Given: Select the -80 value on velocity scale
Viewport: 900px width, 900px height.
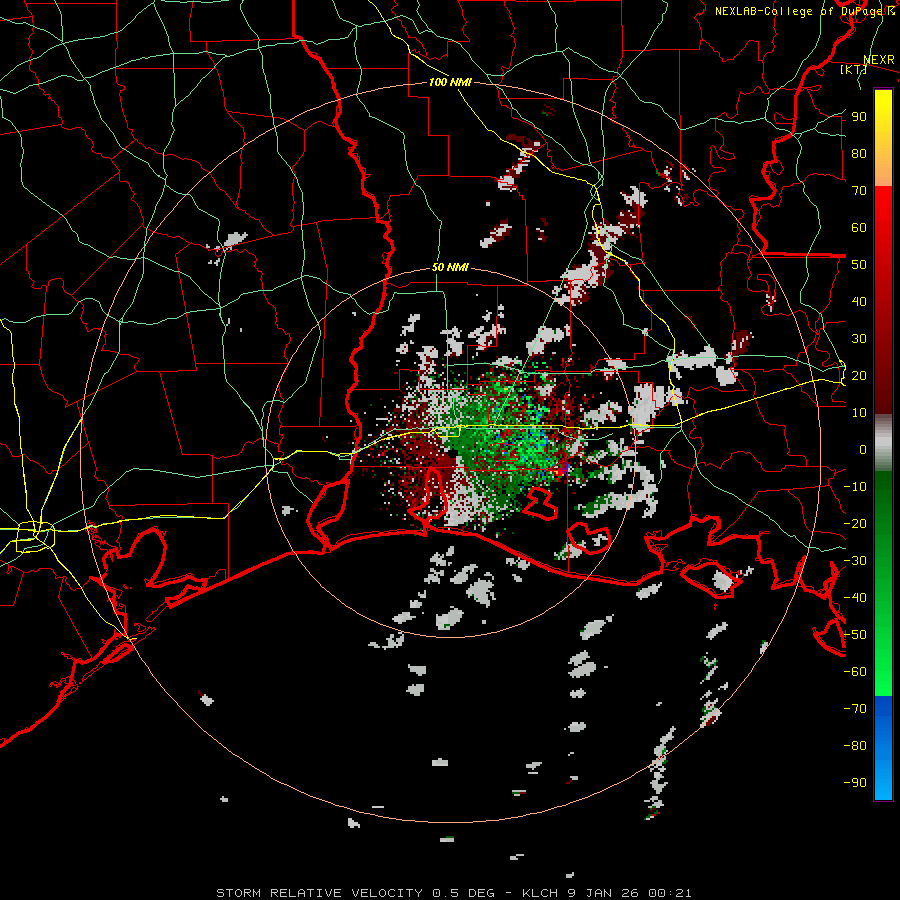Looking at the screenshot, I should pos(855,746).
